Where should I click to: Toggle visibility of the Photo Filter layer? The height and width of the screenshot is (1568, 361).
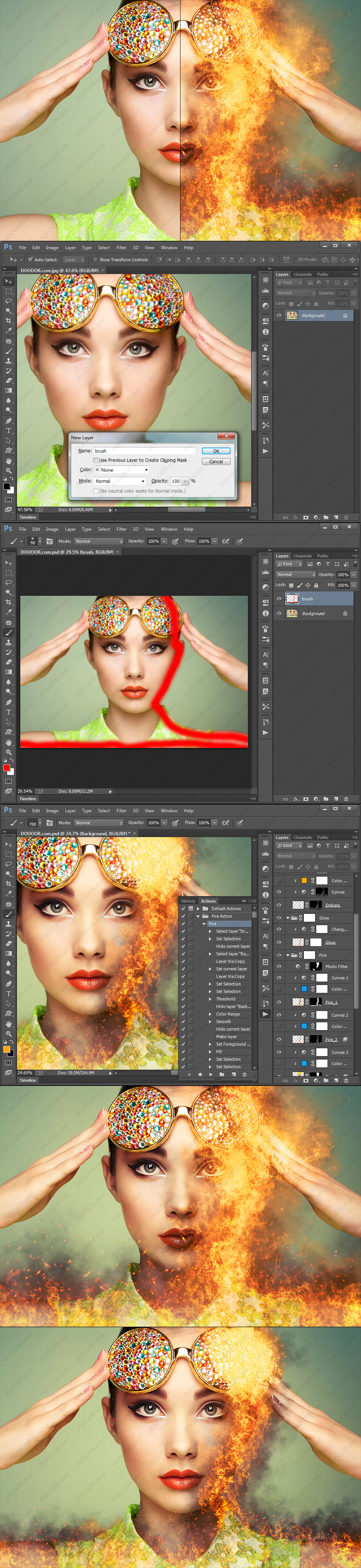[x=279, y=966]
